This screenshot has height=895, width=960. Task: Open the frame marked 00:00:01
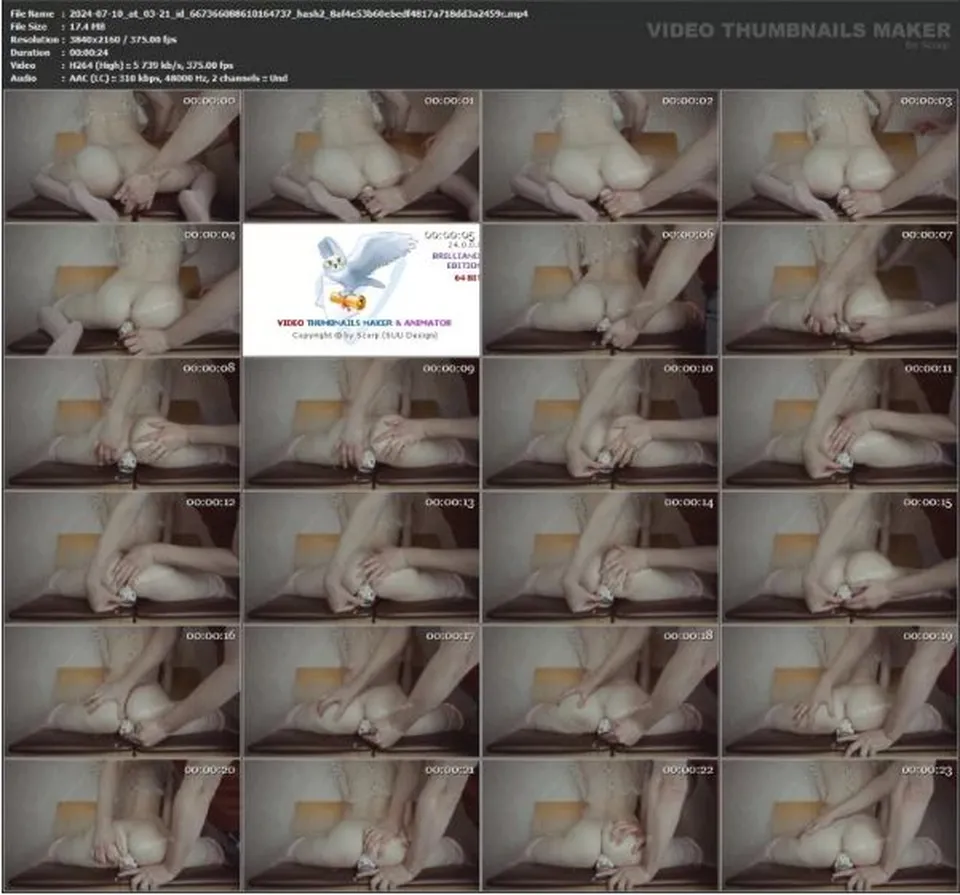click(361, 156)
